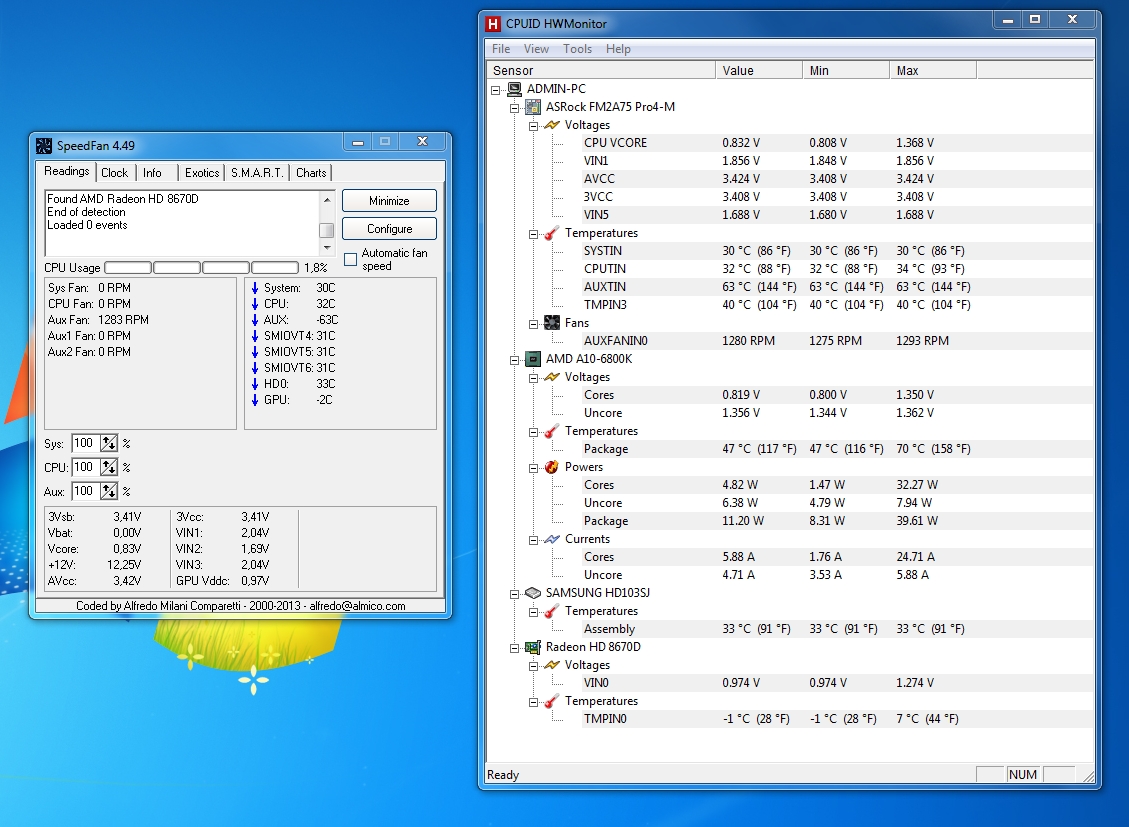Click the SAMSUNG HD103SJ hard drive icon
Viewport: 1129px width, 827px height.
(x=533, y=592)
